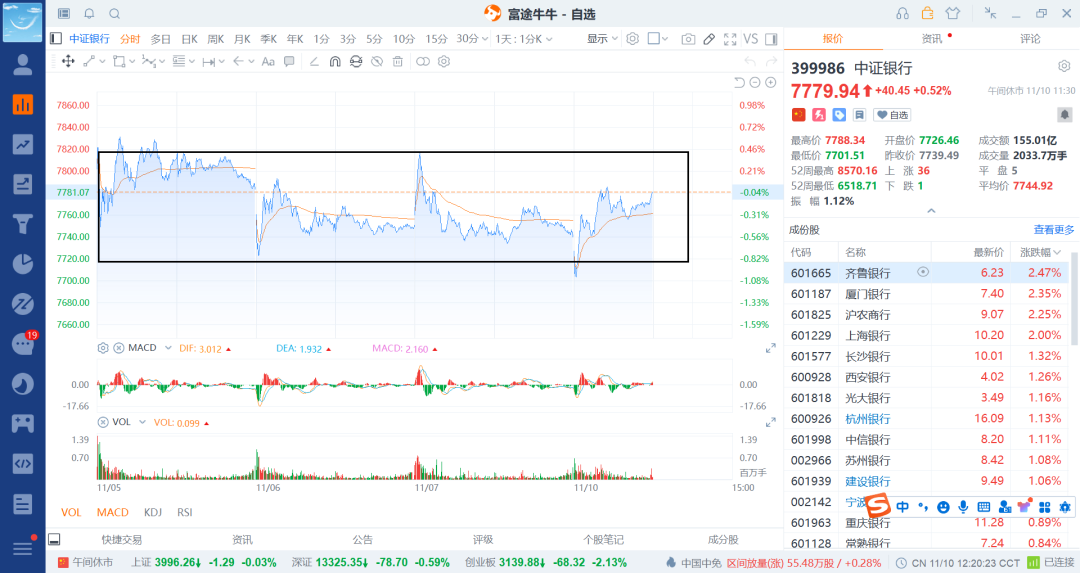
Task: Toggle hide drawings eye-slash icon
Action: [x=377, y=61]
